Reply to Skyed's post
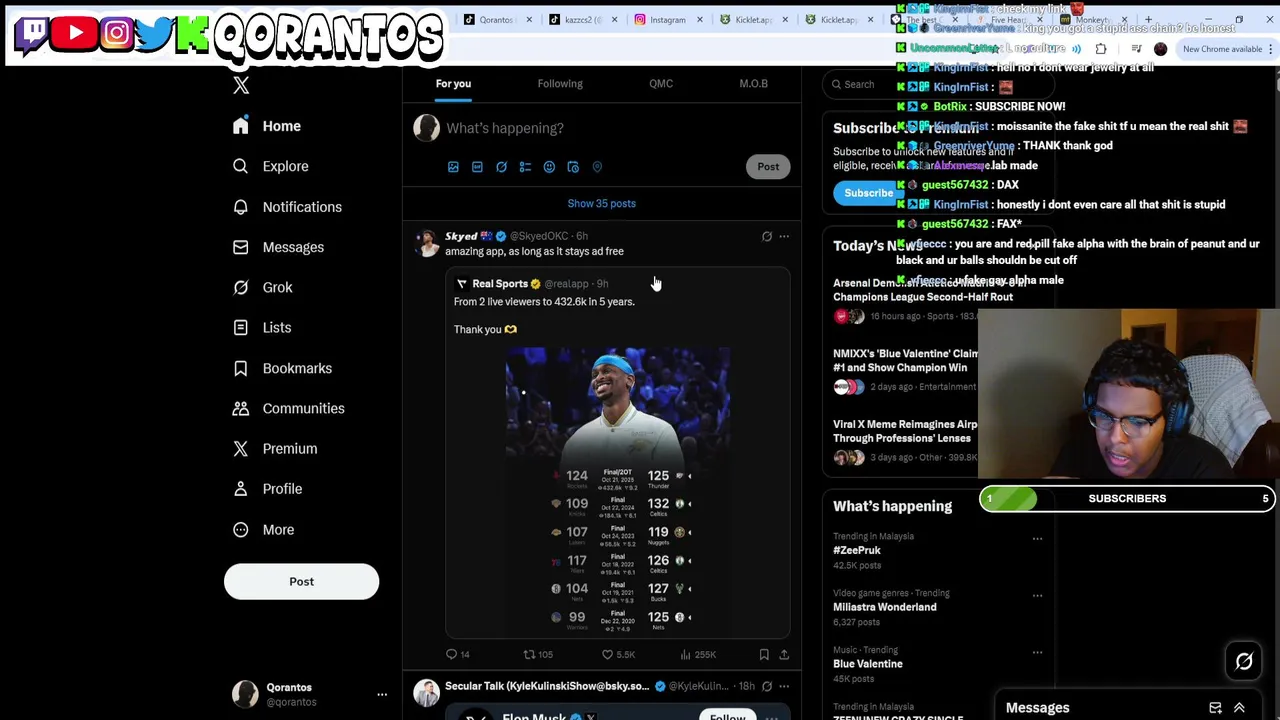 [x=457, y=655]
